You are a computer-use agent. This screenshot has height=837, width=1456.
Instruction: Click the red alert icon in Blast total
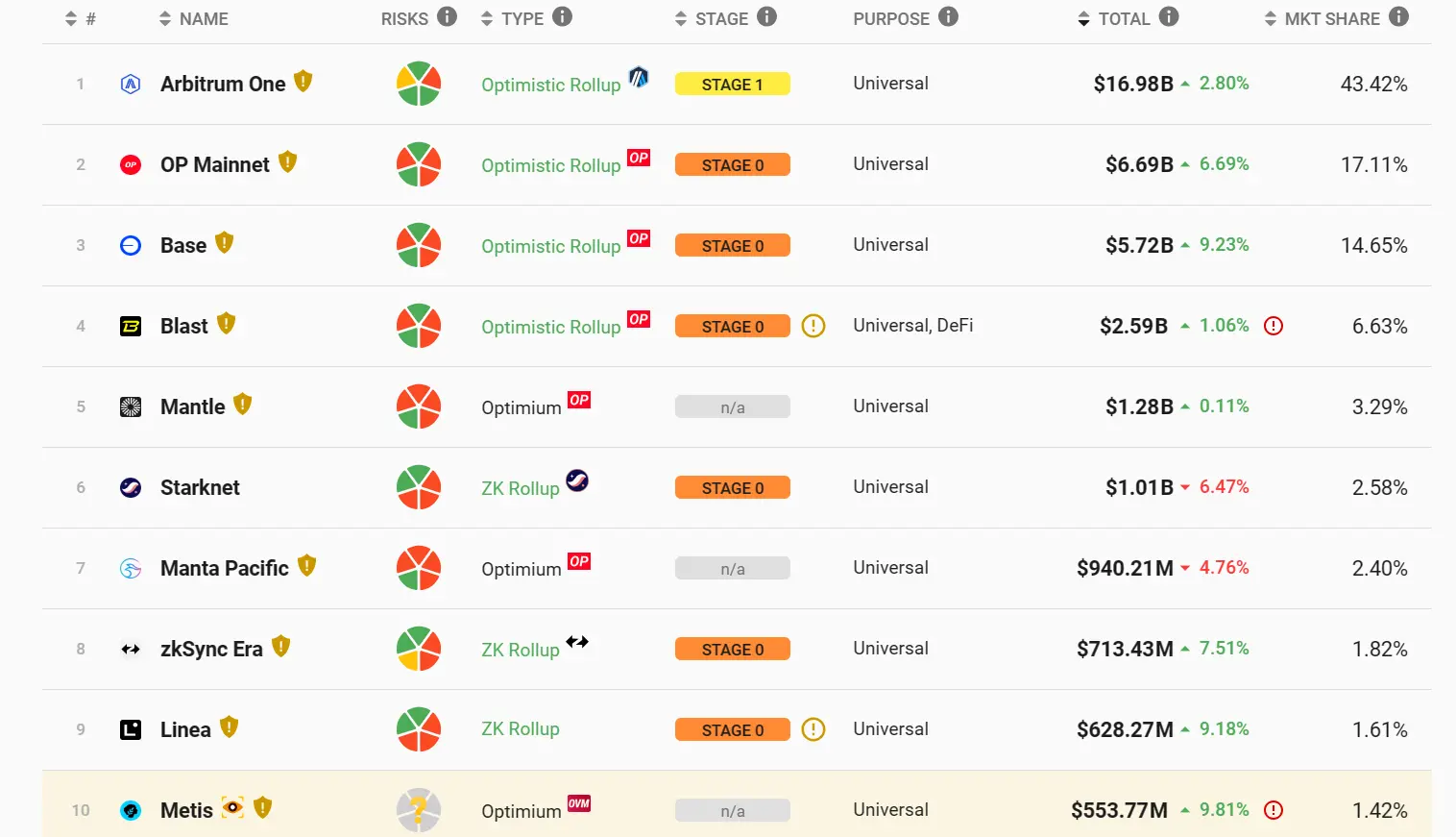click(x=1274, y=326)
